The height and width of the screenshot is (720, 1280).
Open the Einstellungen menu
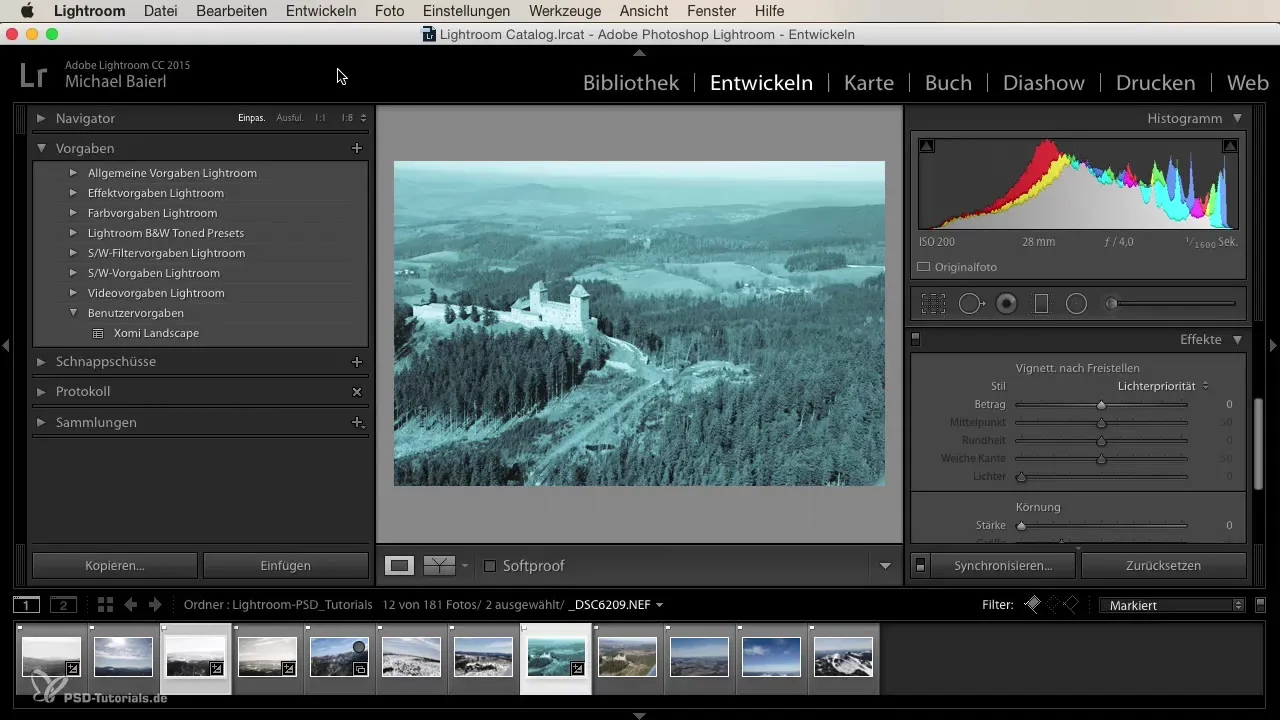466,11
